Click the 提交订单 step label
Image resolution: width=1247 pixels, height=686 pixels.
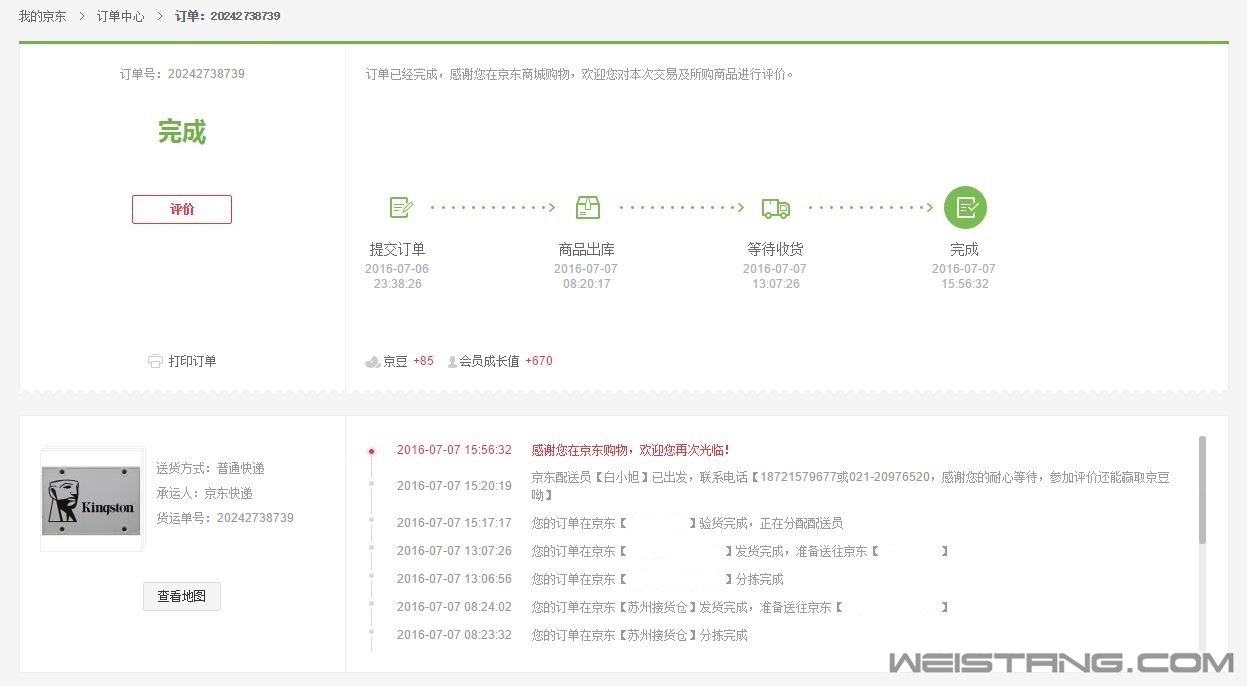tap(397, 249)
